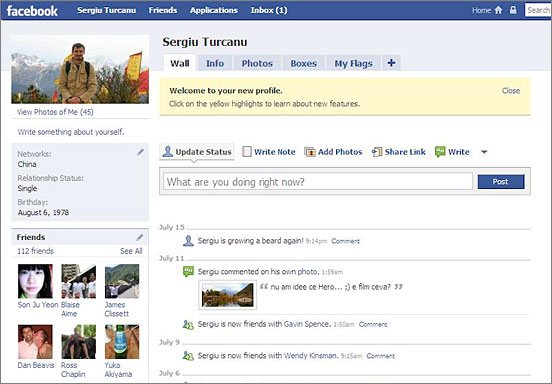Click Write Note text link

coord(275,152)
